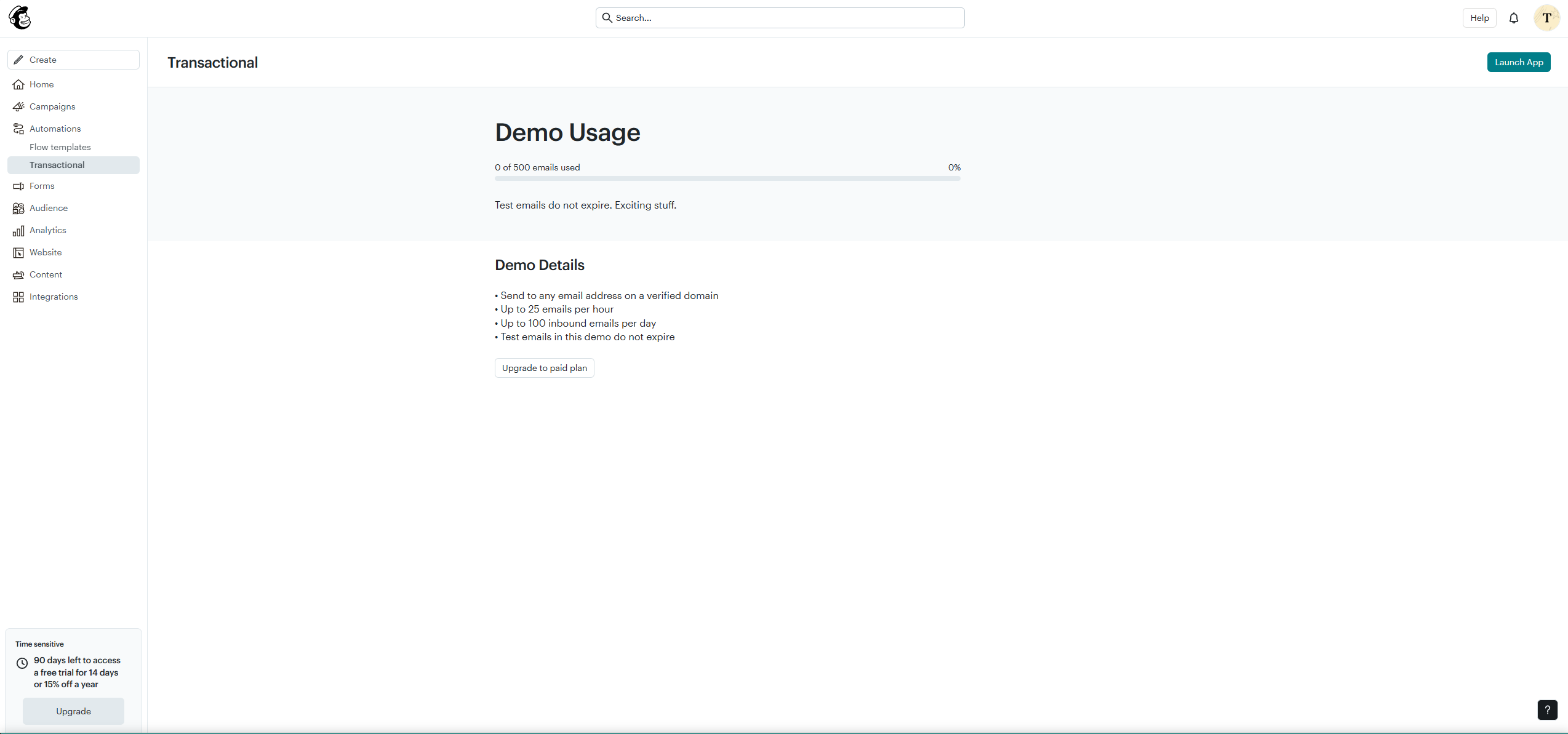Open Campaigns section
The image size is (1568, 734).
coord(73,106)
